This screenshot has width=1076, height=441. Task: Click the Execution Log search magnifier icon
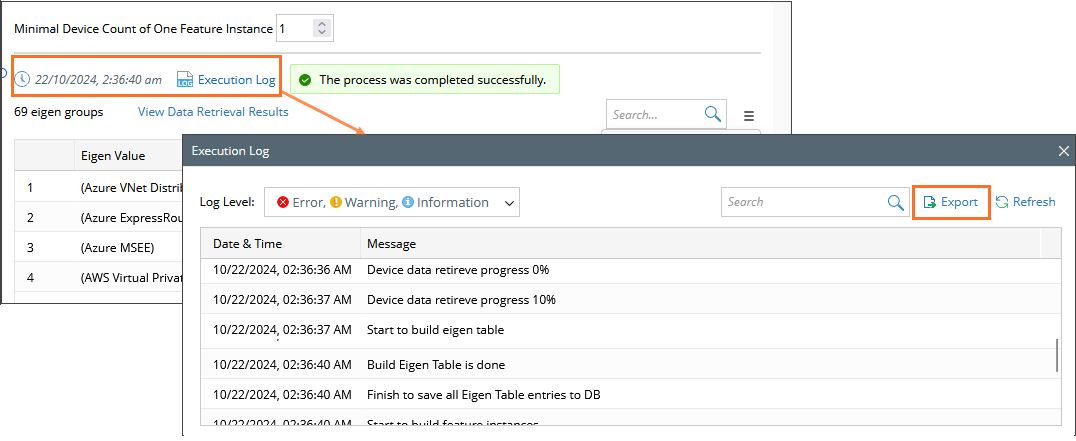click(x=897, y=202)
